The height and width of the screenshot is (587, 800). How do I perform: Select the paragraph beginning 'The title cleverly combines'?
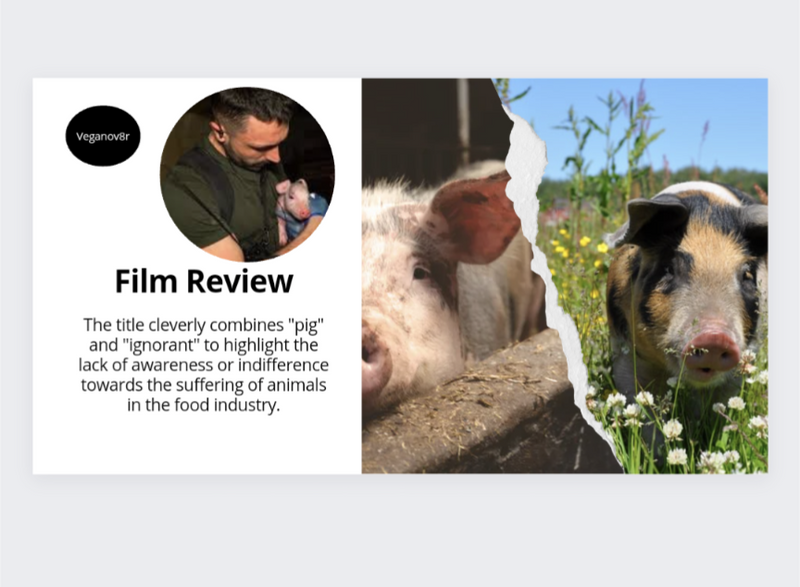pos(204,365)
